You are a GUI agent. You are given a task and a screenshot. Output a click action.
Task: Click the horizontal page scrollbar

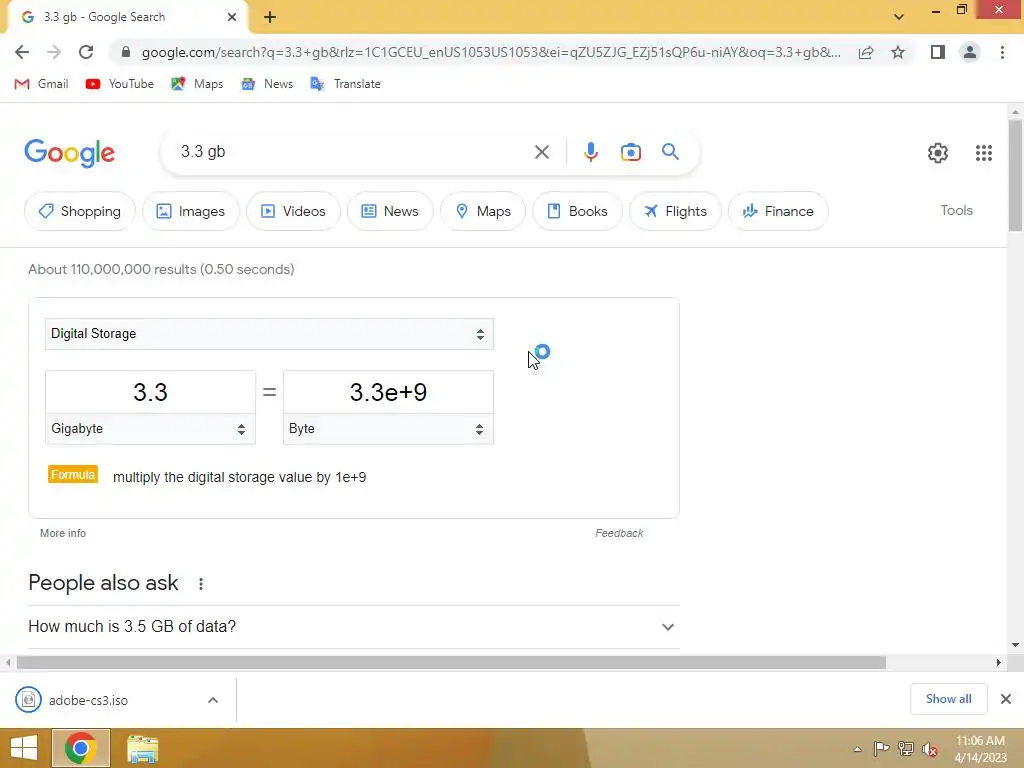(451, 662)
